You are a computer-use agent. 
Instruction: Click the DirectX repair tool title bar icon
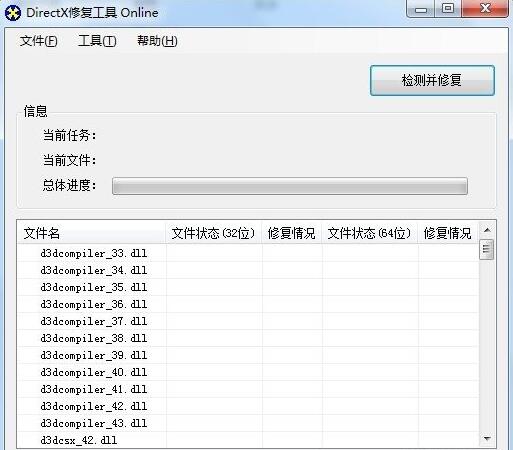coord(13,13)
